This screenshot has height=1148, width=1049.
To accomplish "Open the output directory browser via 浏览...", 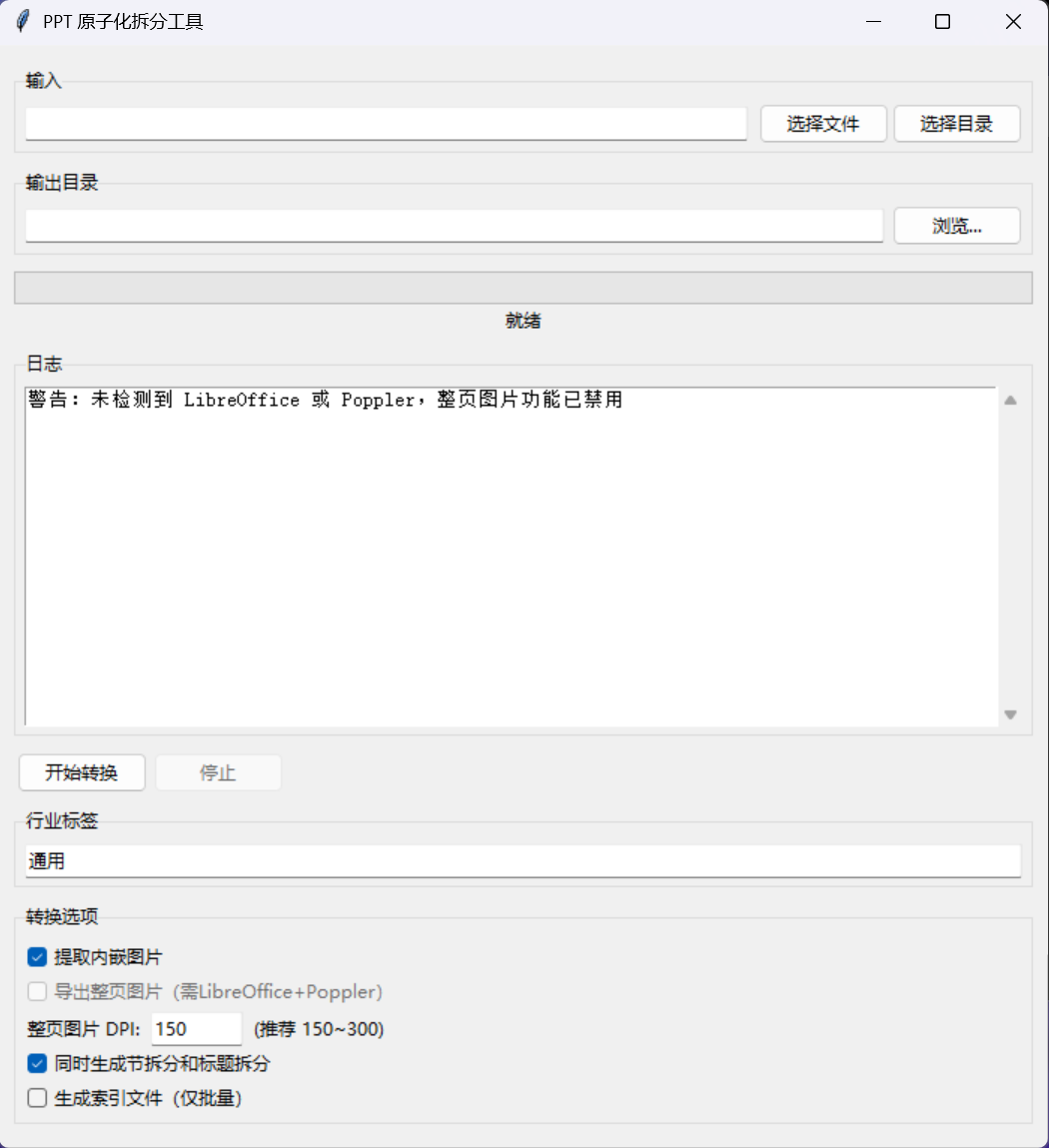I will (x=956, y=226).
